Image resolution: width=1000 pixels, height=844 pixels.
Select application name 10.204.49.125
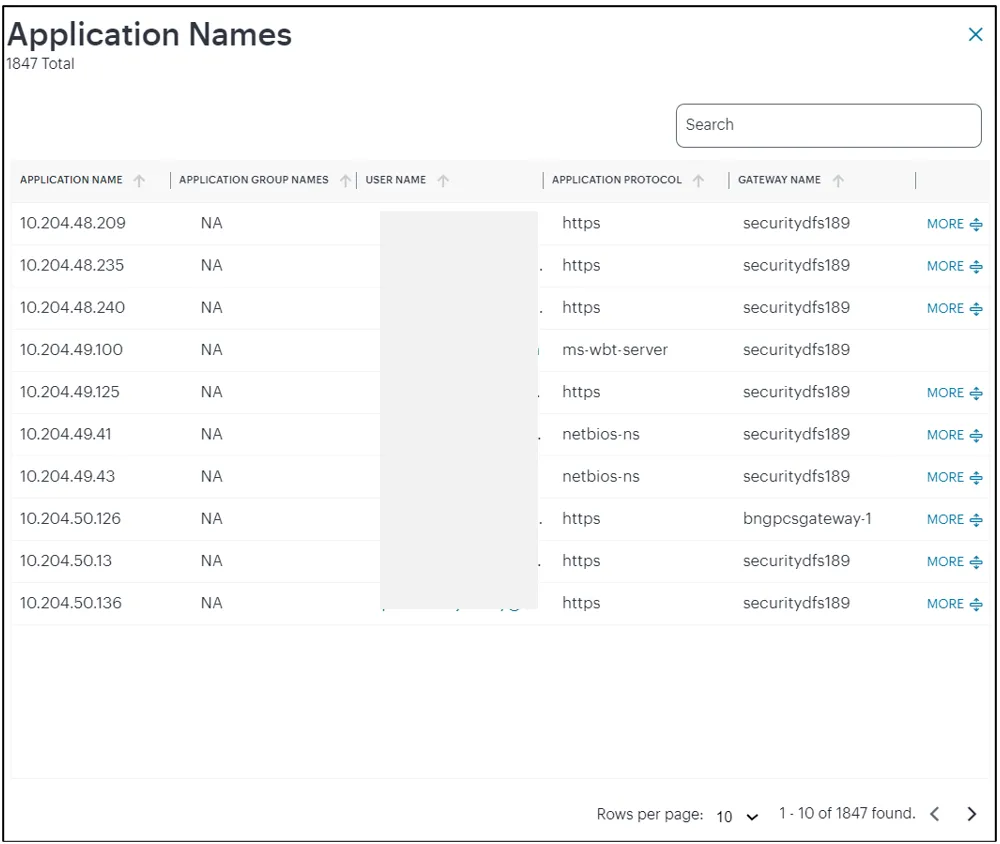70,392
